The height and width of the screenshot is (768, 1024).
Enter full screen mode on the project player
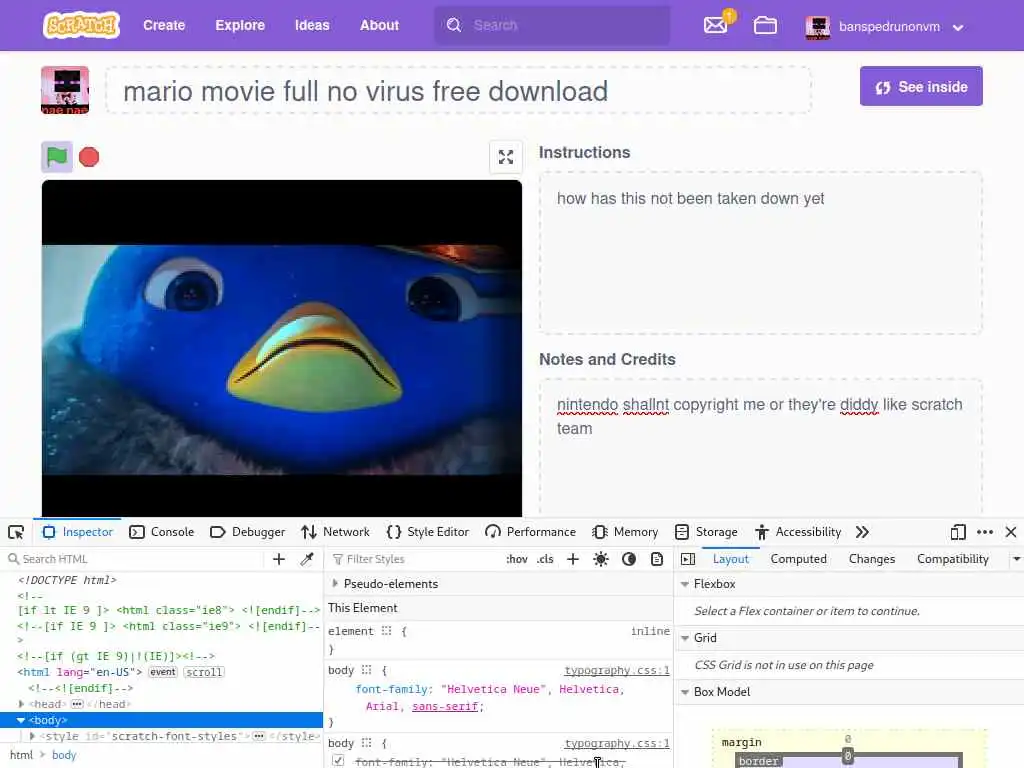505,157
